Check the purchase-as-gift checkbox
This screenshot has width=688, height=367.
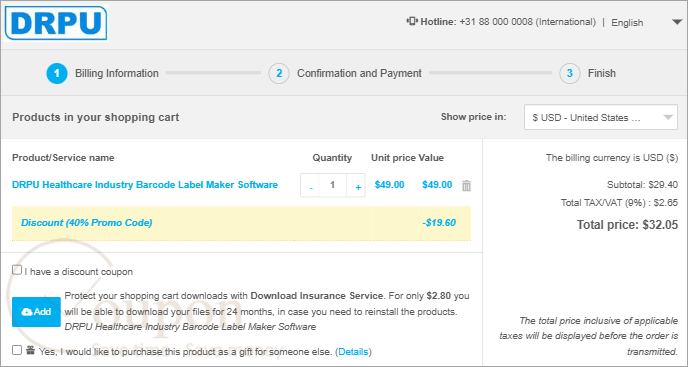[x=17, y=350]
